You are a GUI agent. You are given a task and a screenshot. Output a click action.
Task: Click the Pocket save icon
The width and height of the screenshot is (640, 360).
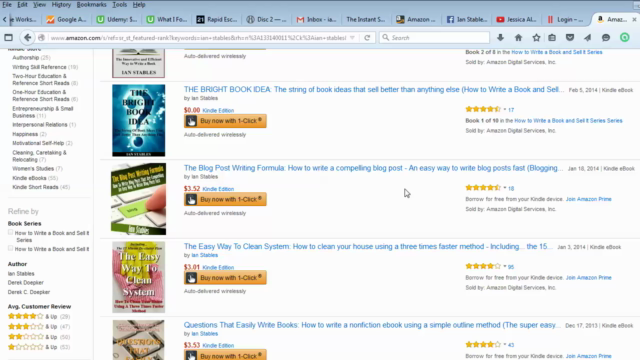570,38
